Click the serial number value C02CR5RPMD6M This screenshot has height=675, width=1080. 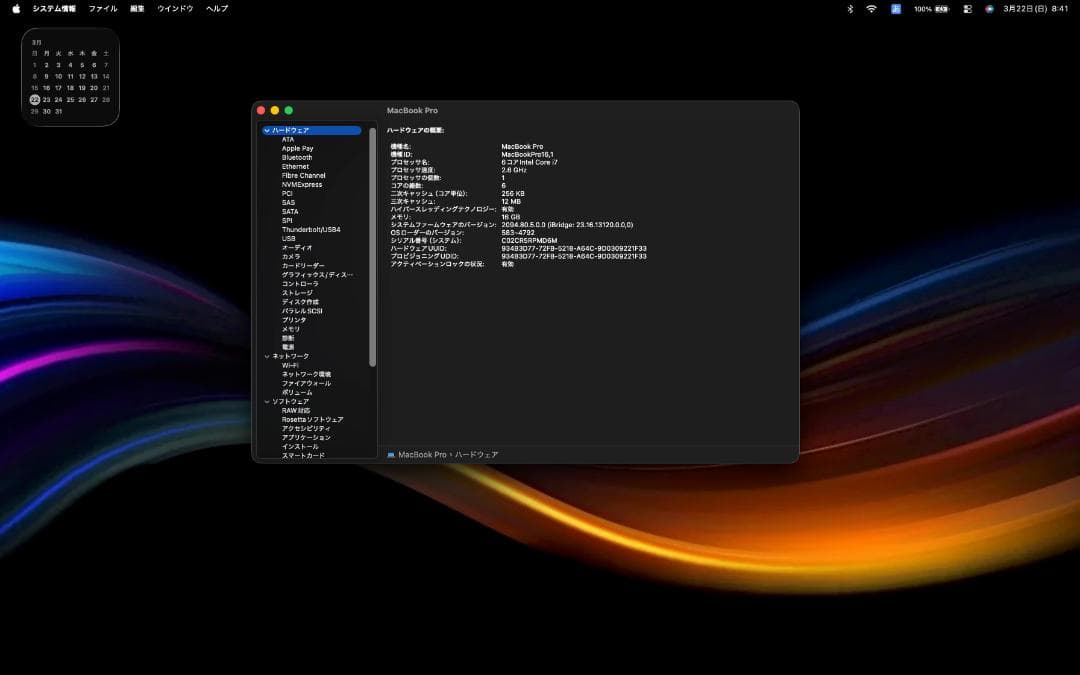(x=529, y=240)
